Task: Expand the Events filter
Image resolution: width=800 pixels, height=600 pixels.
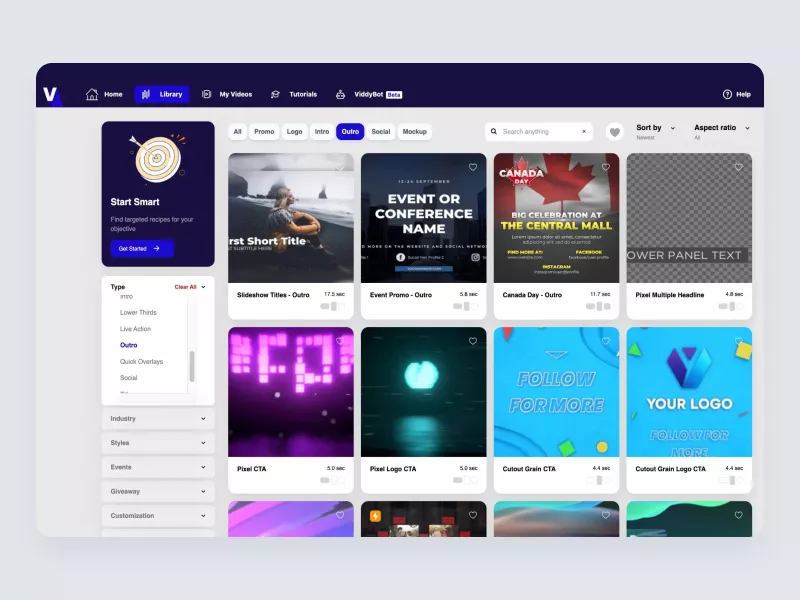Action: click(x=158, y=467)
